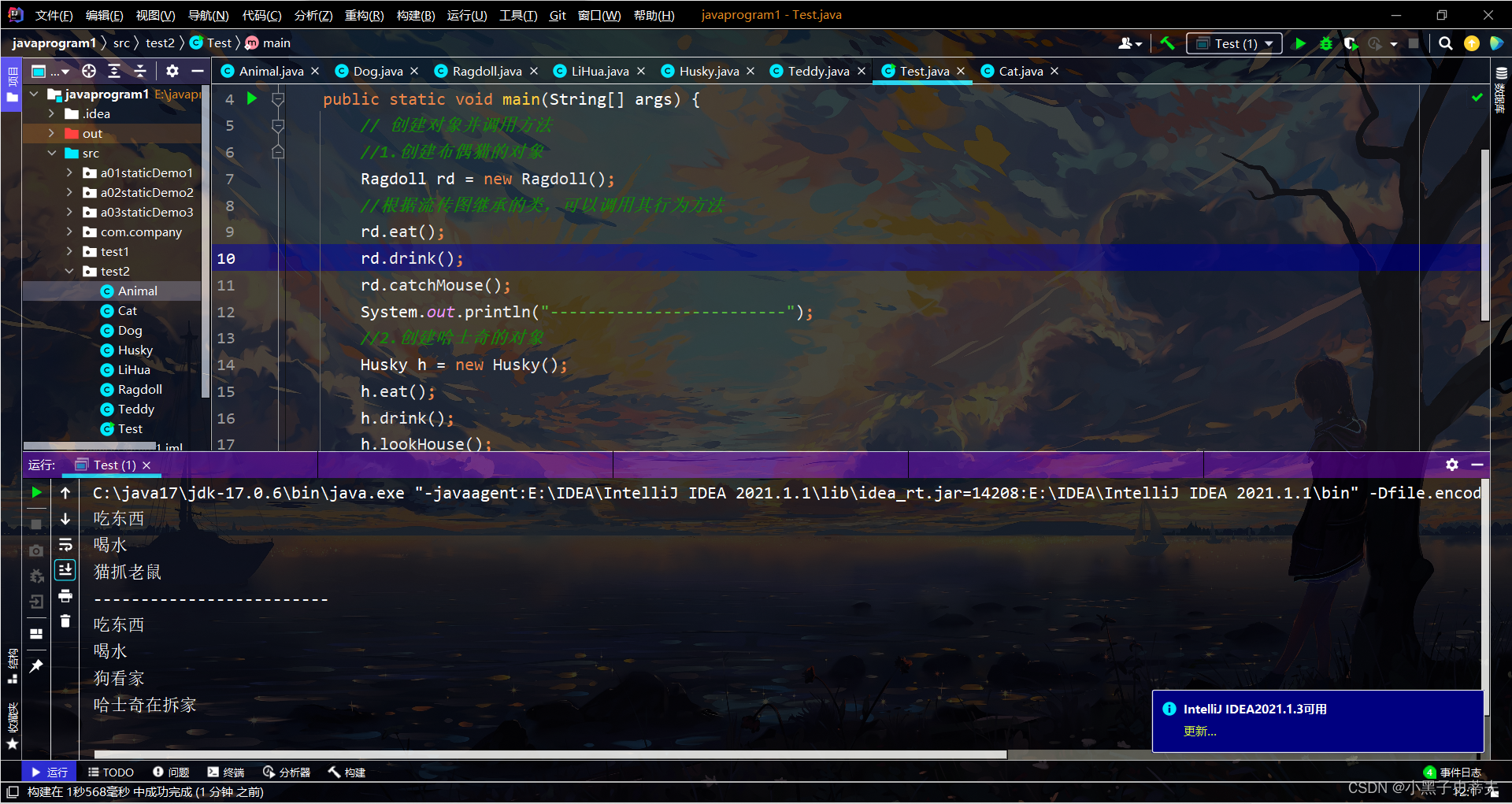The width and height of the screenshot is (1512, 804).
Task: Toggle the Project side tool window button
Action: 12,85
